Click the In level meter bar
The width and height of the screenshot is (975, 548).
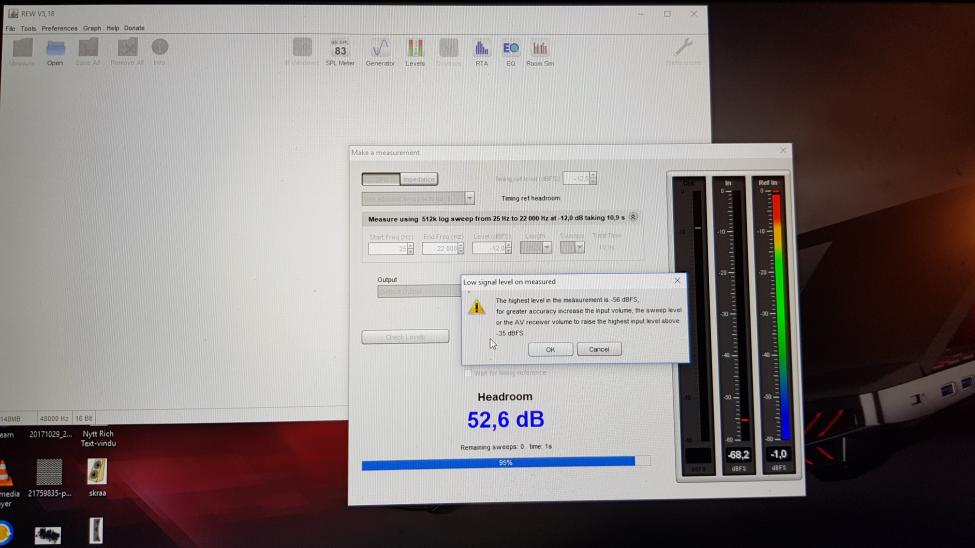tap(738, 315)
